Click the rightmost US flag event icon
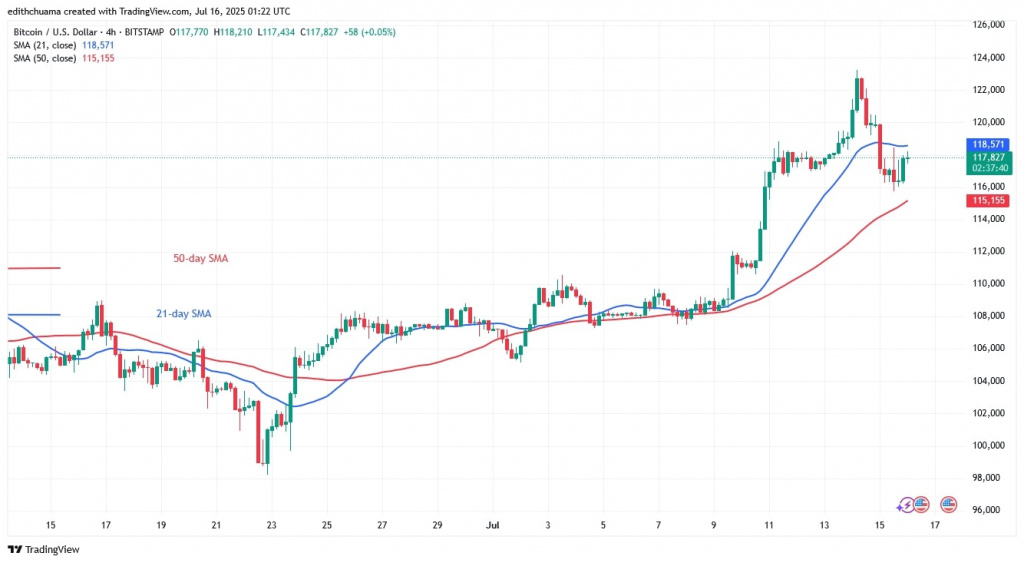This screenshot has width=1024, height=563. (x=923, y=504)
